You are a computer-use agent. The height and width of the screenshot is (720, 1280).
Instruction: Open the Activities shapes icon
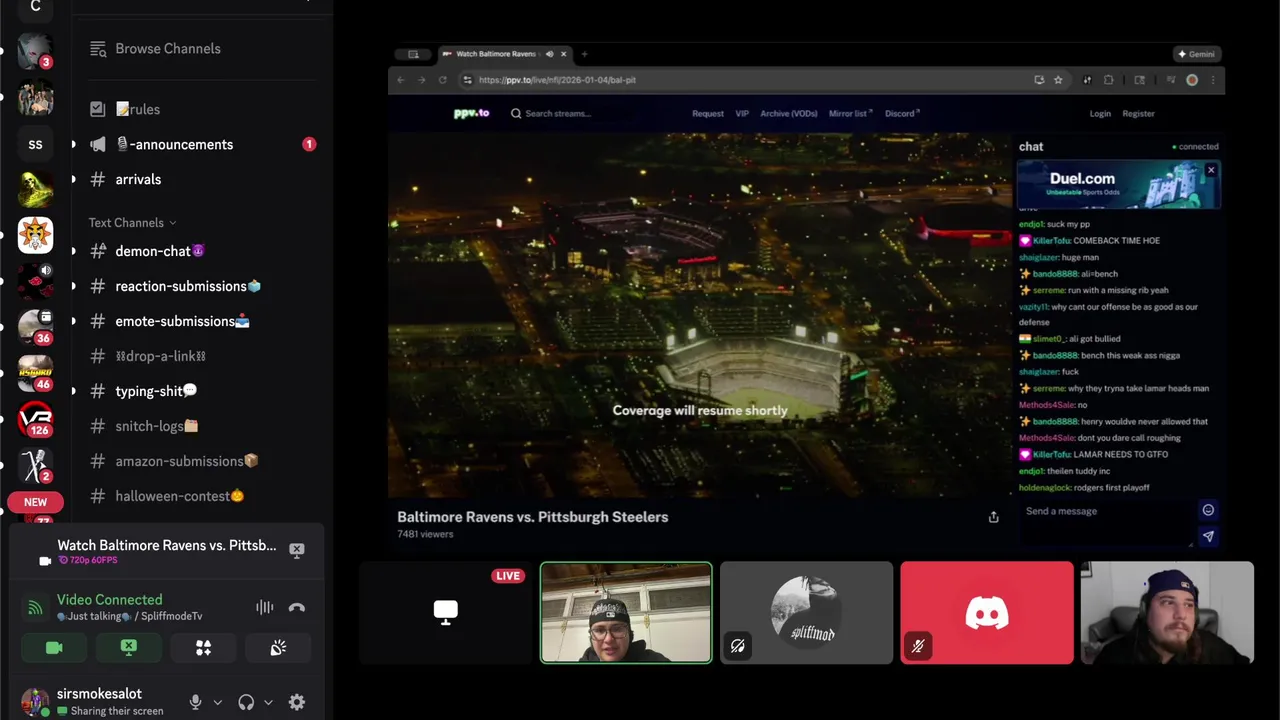(x=203, y=648)
